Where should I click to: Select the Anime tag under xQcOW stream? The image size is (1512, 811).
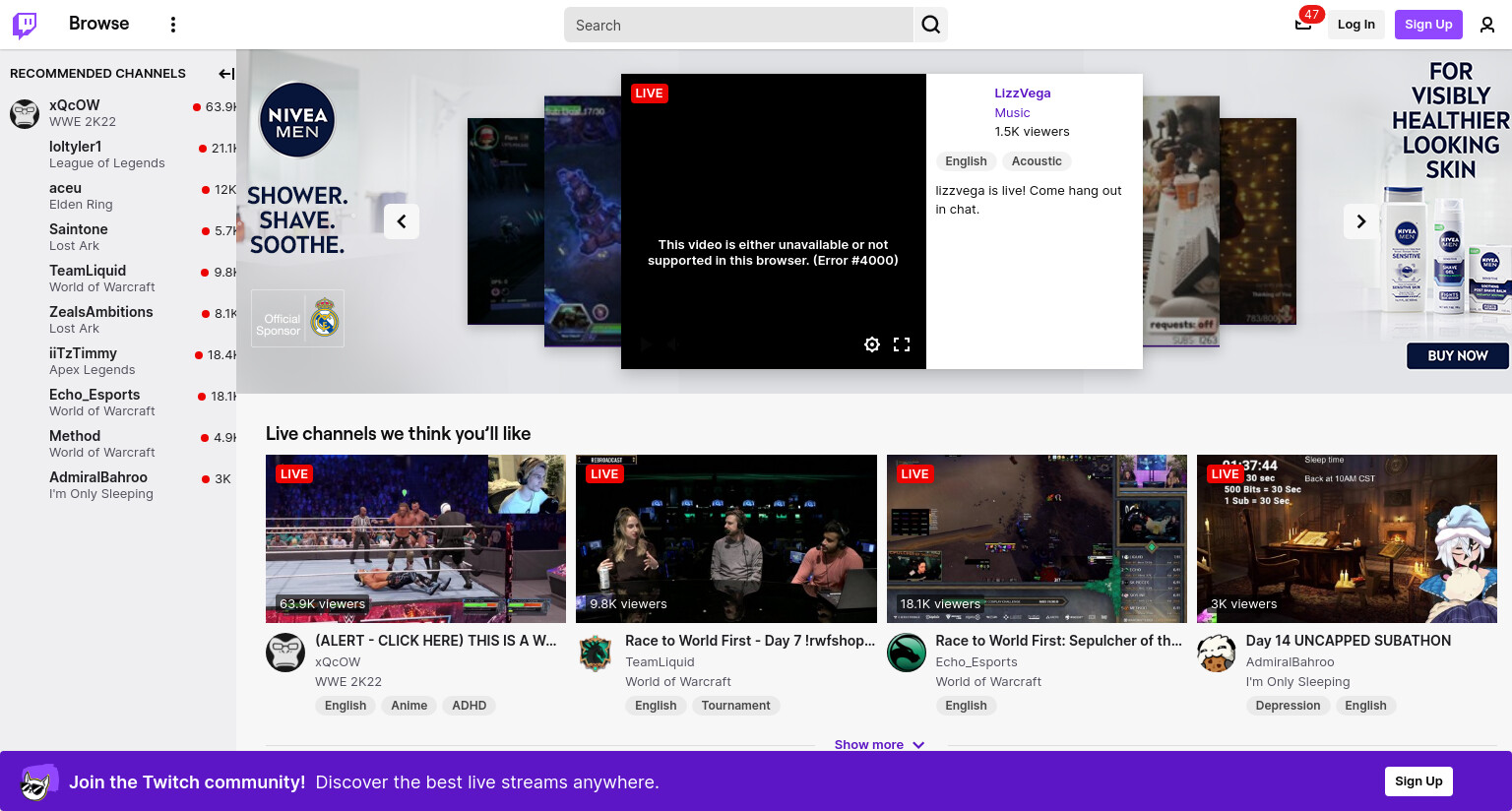(409, 706)
